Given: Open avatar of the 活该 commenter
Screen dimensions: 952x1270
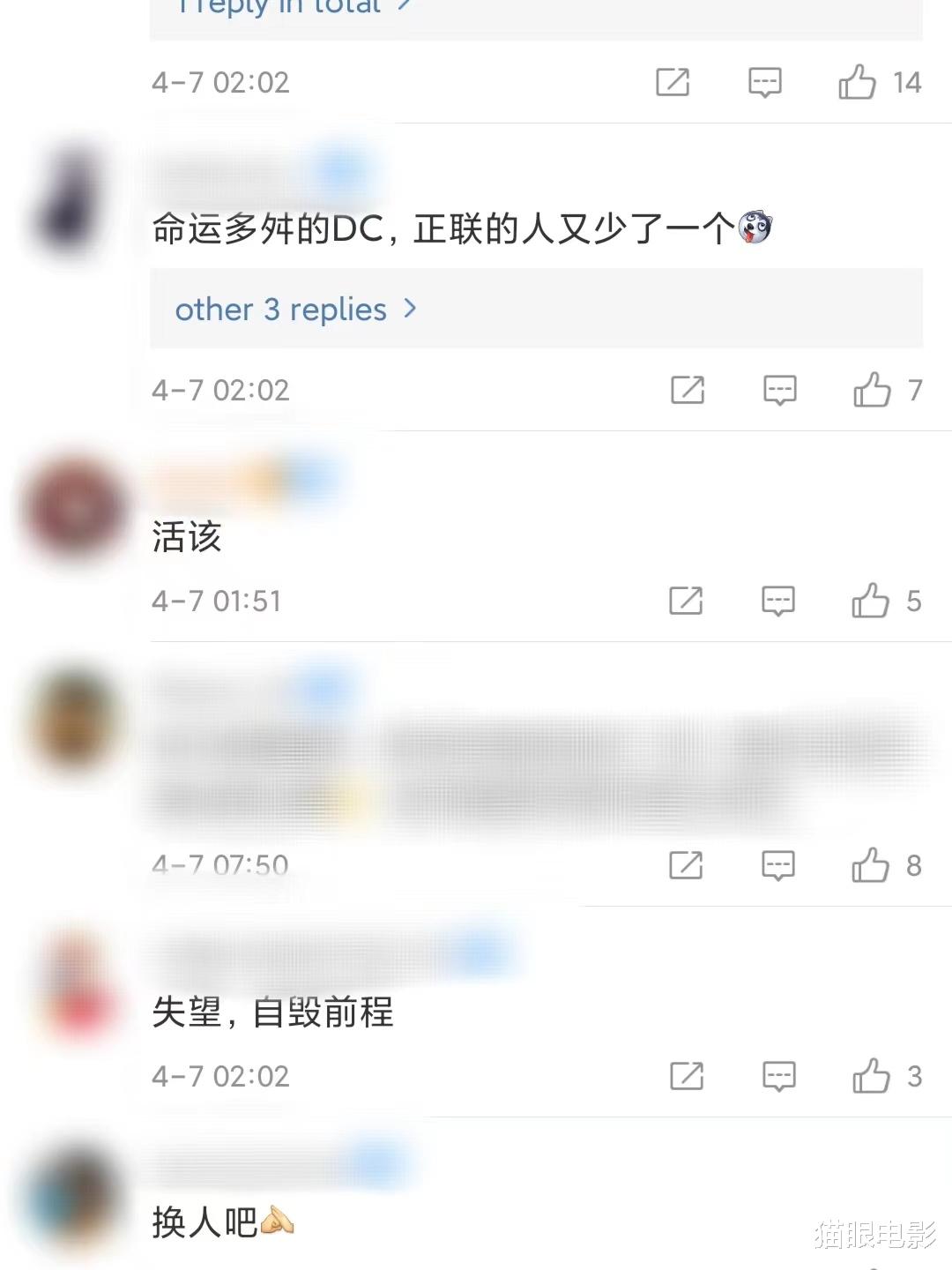Looking at the screenshot, I should 75,509.
